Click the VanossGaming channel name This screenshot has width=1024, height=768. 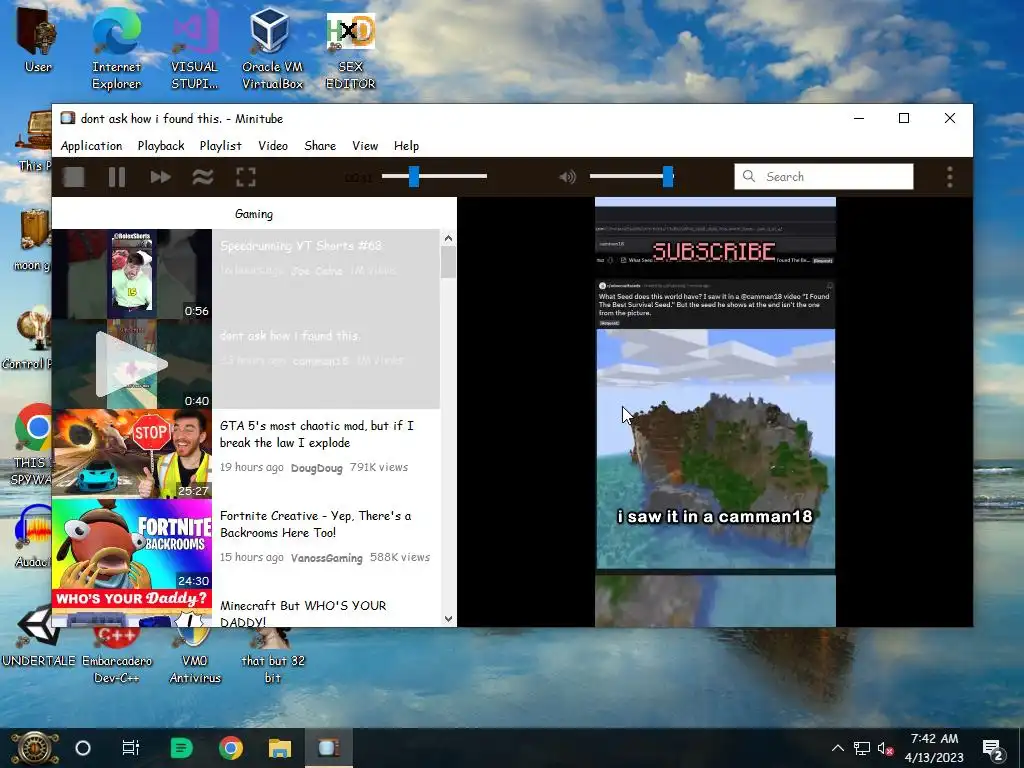(327, 558)
